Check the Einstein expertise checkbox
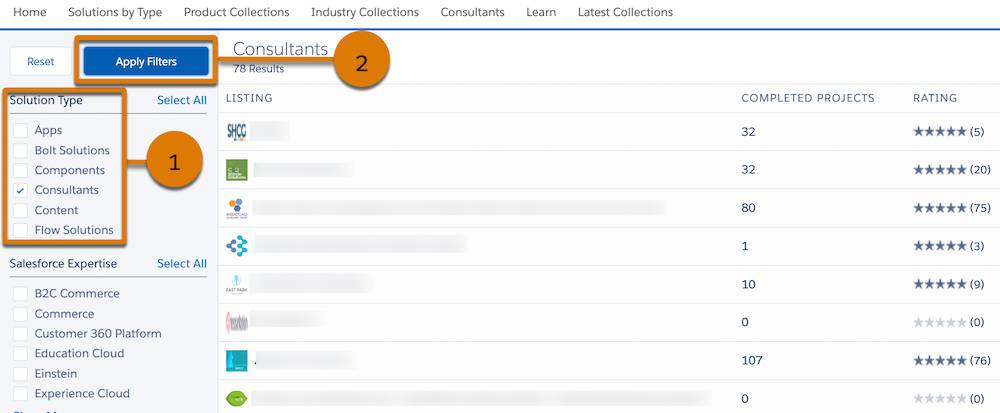Viewport: 1000px width, 413px height. tap(21, 373)
